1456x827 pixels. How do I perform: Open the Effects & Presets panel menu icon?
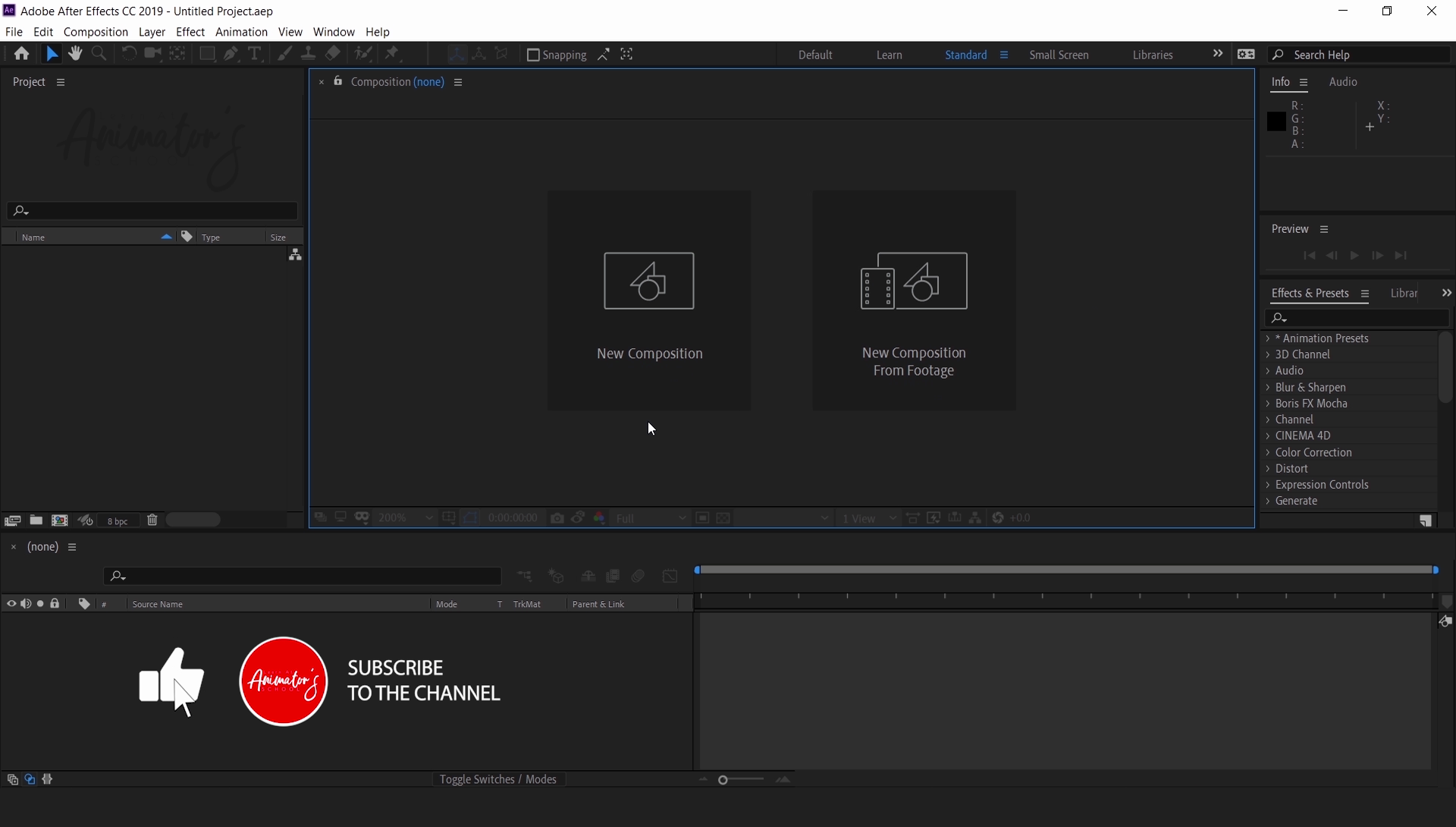click(x=1365, y=293)
